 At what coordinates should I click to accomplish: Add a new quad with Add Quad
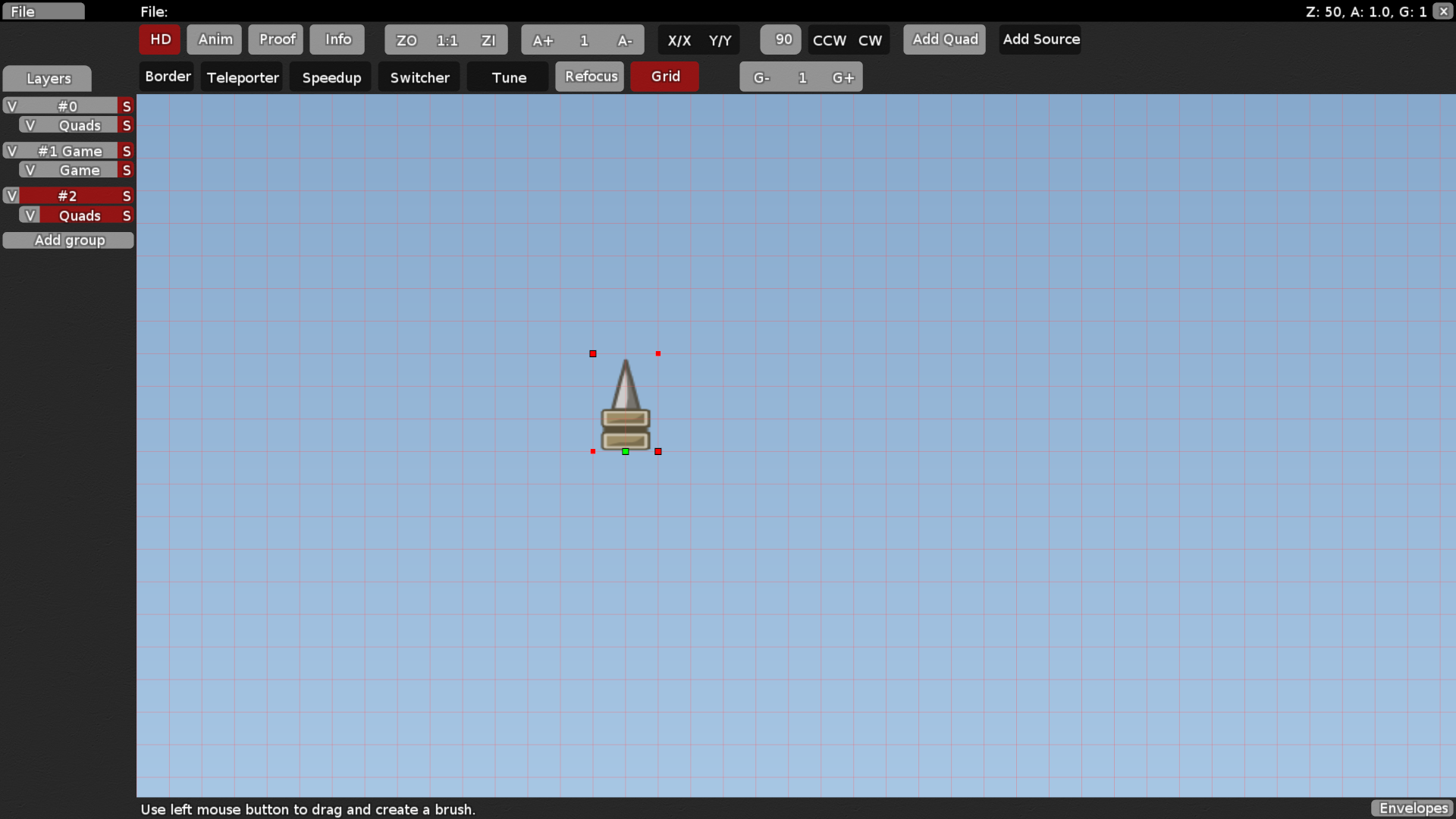943,39
